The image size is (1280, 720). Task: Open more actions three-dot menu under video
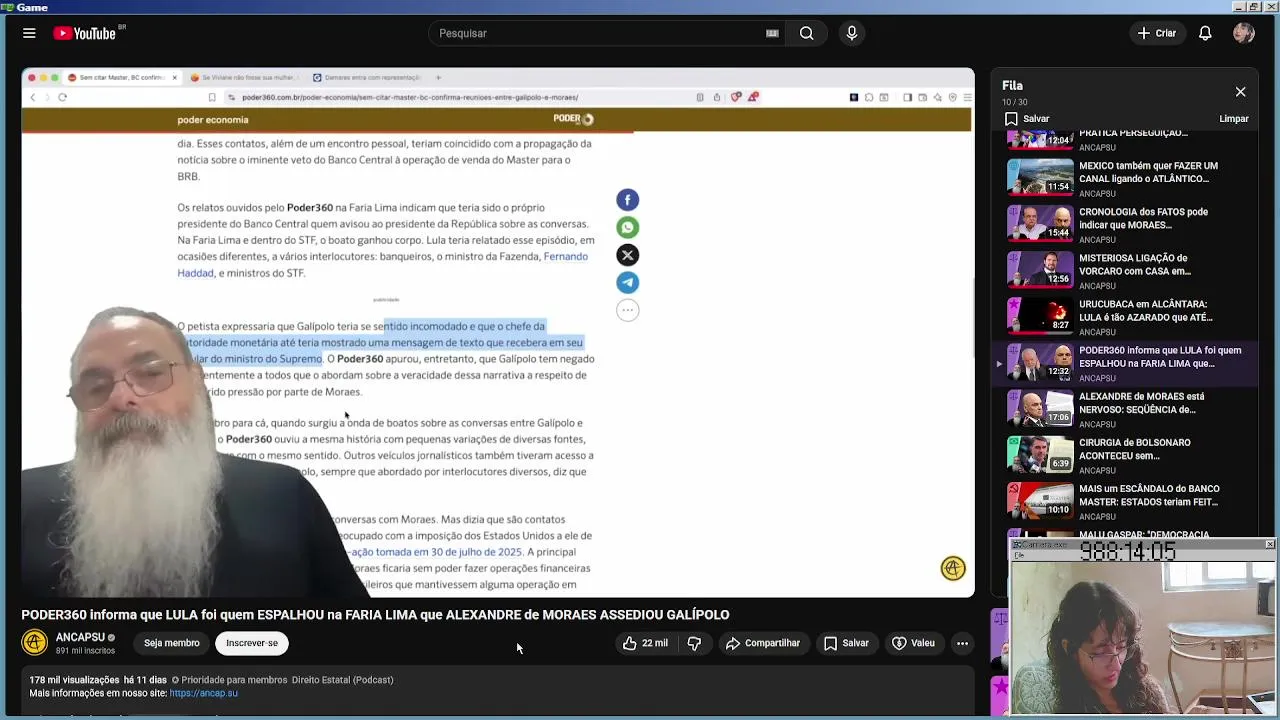click(962, 643)
